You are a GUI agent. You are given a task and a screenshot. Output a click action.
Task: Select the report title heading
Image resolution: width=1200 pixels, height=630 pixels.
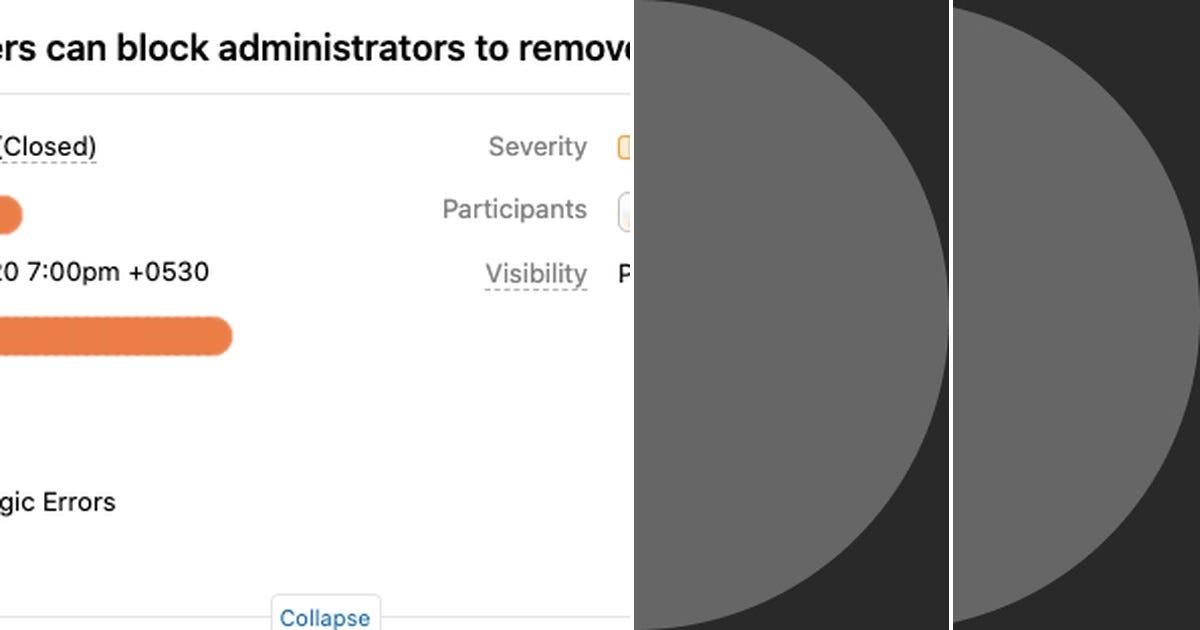pyautogui.click(x=300, y=47)
